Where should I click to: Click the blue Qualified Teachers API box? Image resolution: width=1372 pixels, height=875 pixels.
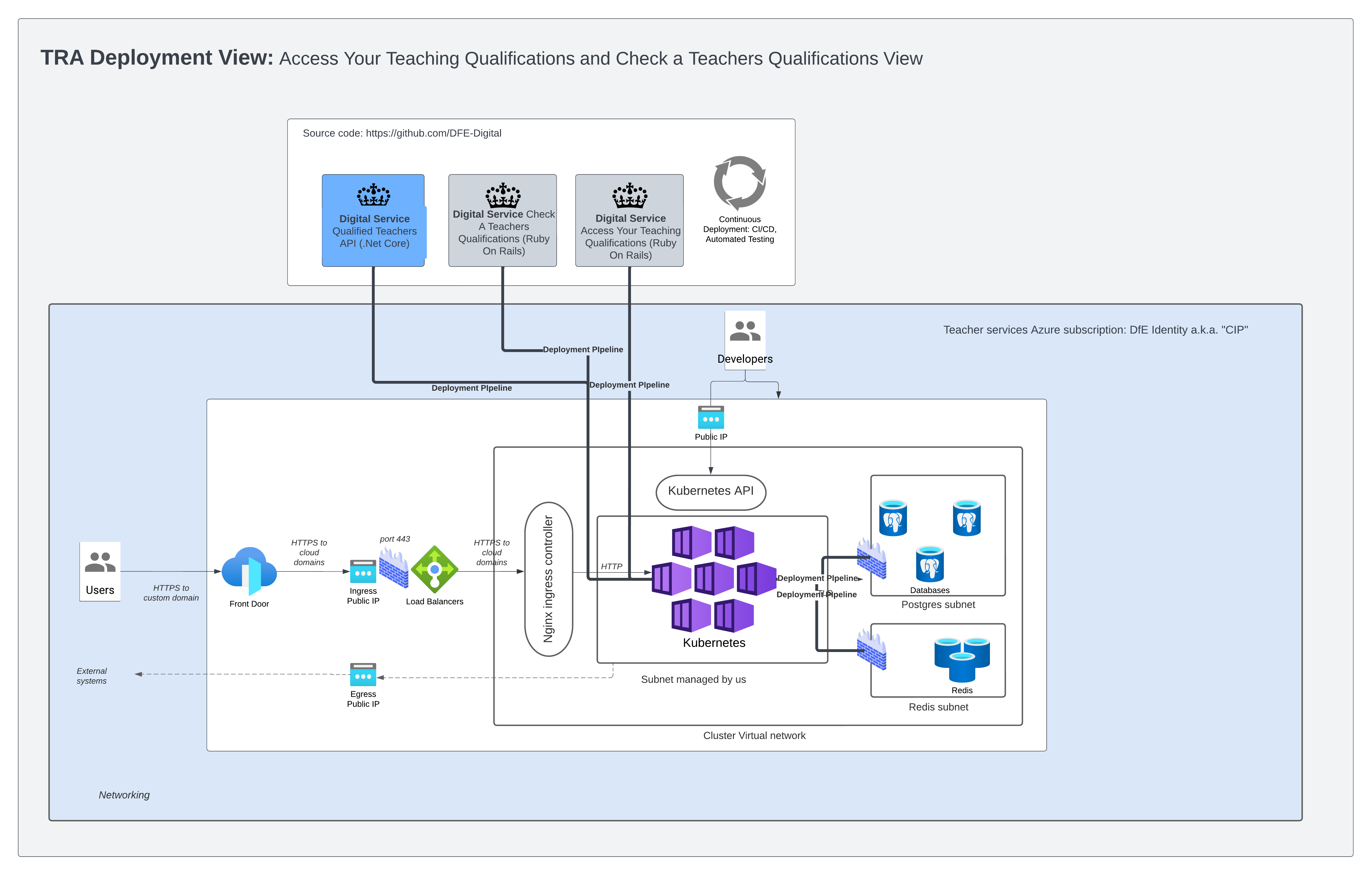click(x=374, y=221)
